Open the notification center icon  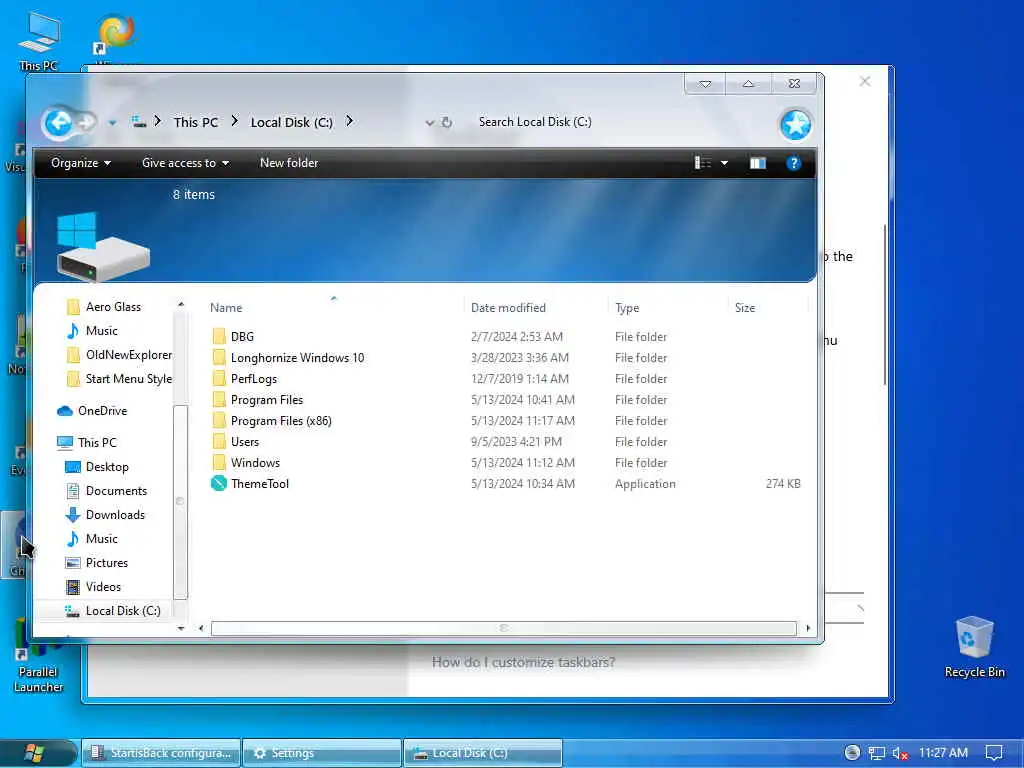coord(994,753)
